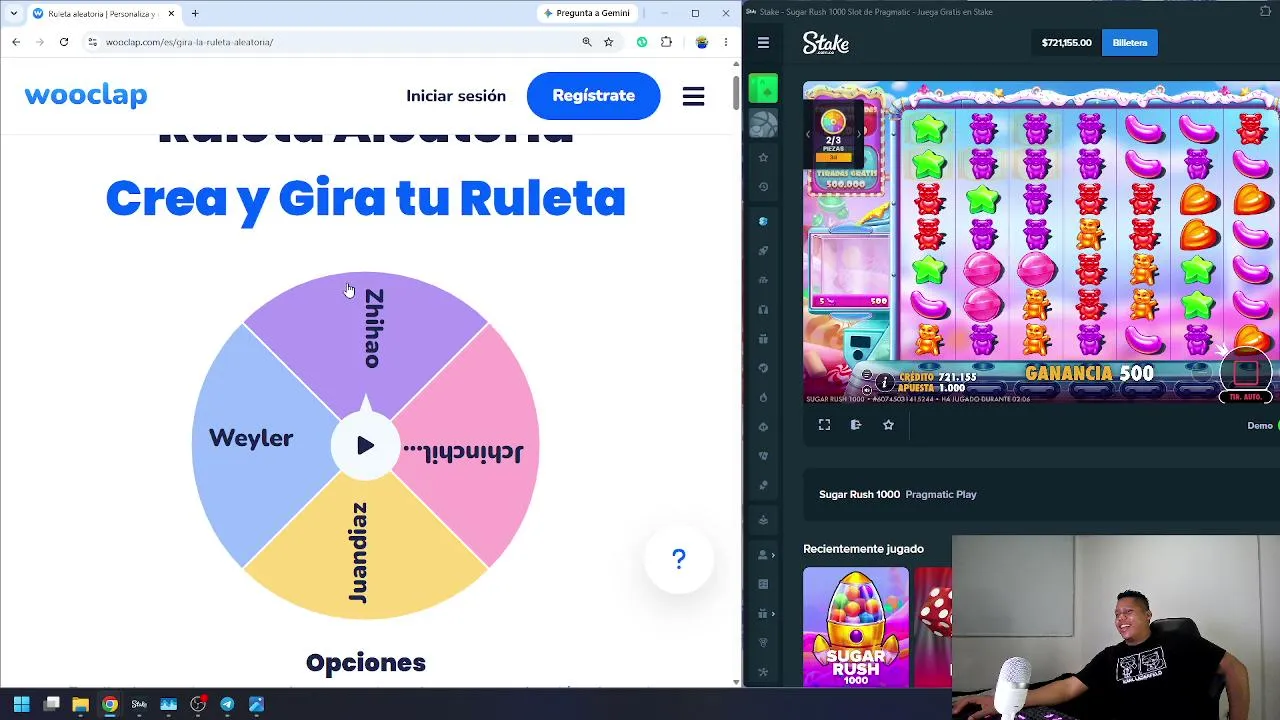This screenshot has width=1280, height=720.
Task: Open Chrome three-dot menu
Action: pos(726,42)
